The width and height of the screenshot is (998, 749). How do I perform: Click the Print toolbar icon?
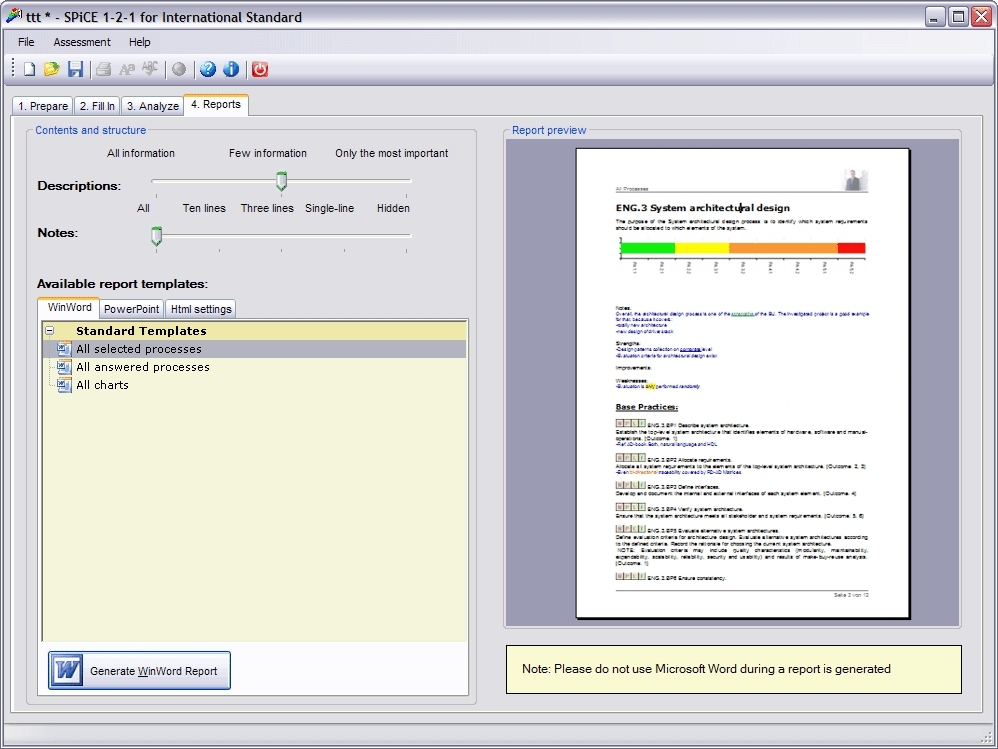click(x=103, y=69)
